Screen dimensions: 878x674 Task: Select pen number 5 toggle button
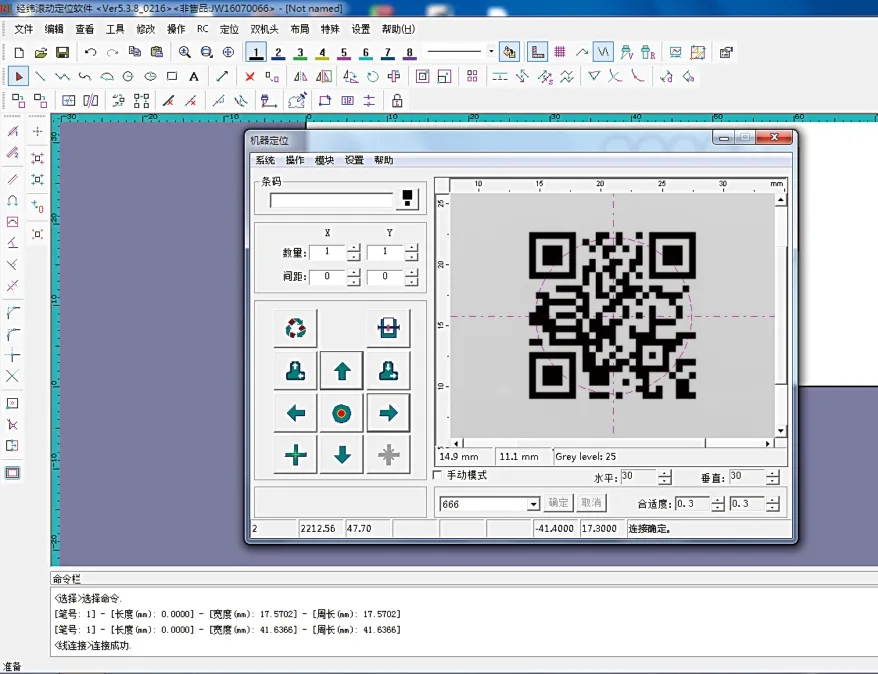[344, 53]
